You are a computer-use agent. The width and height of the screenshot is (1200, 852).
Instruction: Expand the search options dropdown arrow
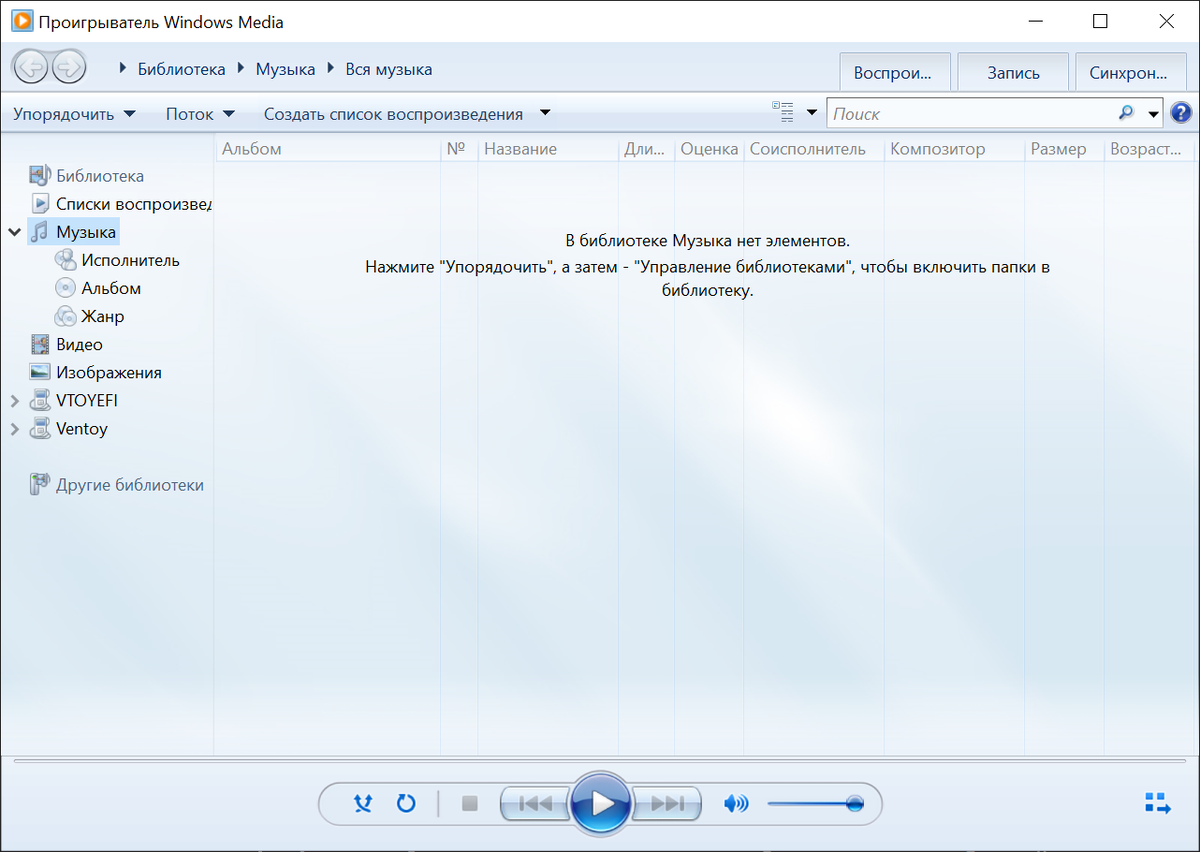click(1154, 114)
